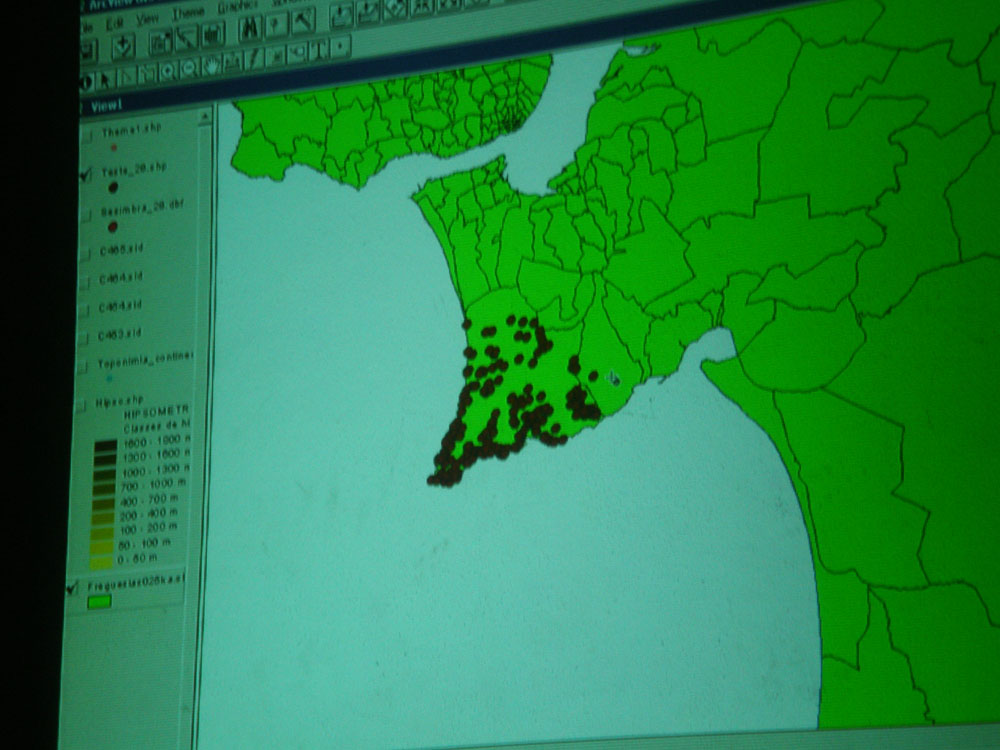The image size is (1000, 750).
Task: Select the Zoom In magnifier tool
Action: 168,71
